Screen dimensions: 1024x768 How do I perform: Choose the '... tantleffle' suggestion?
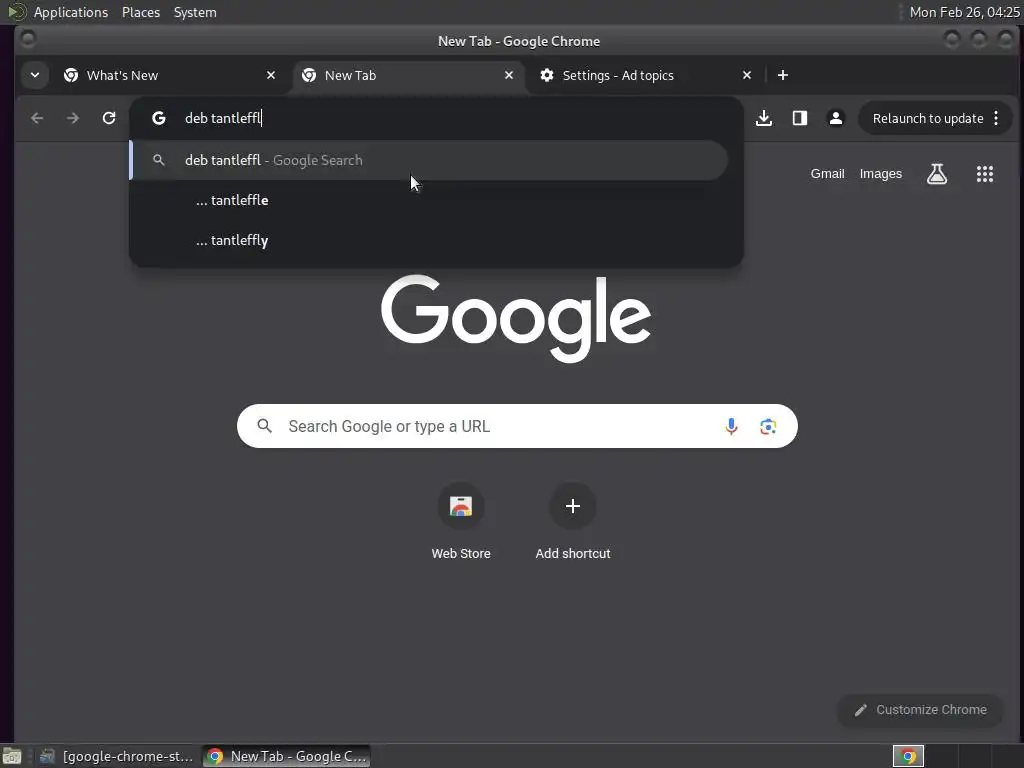(x=428, y=200)
